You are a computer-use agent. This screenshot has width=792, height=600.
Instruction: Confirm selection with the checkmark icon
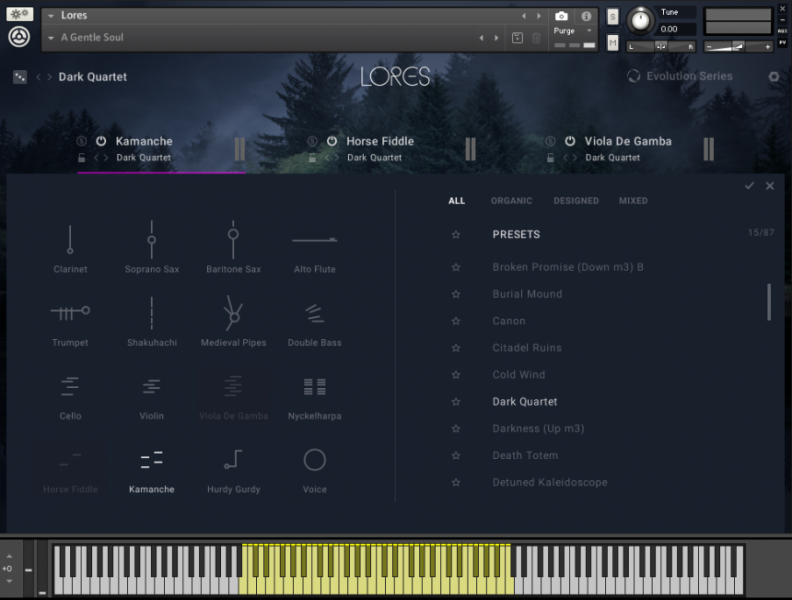pos(750,186)
